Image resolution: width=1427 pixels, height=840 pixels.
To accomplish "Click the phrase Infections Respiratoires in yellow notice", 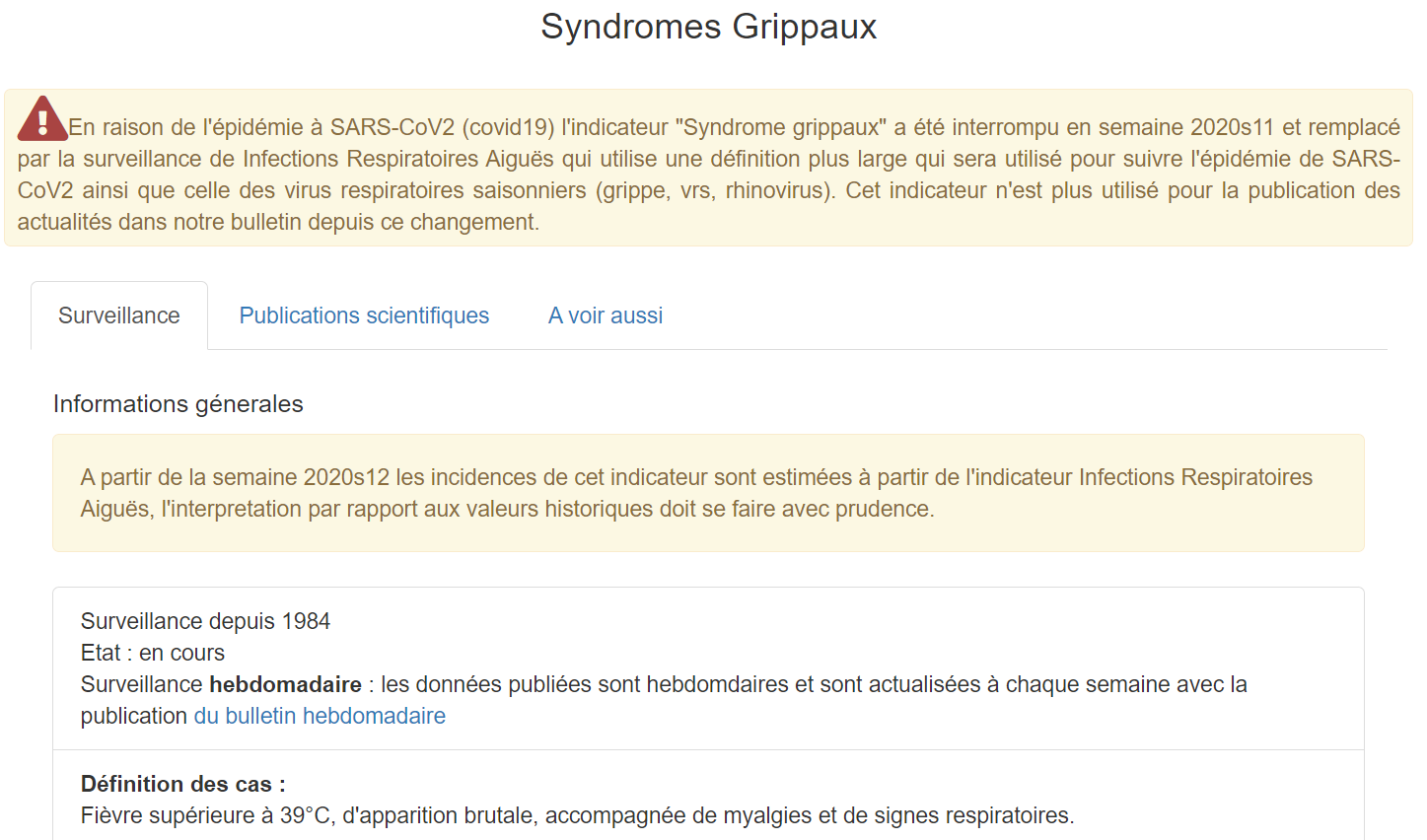I will pyautogui.click(x=1195, y=477).
